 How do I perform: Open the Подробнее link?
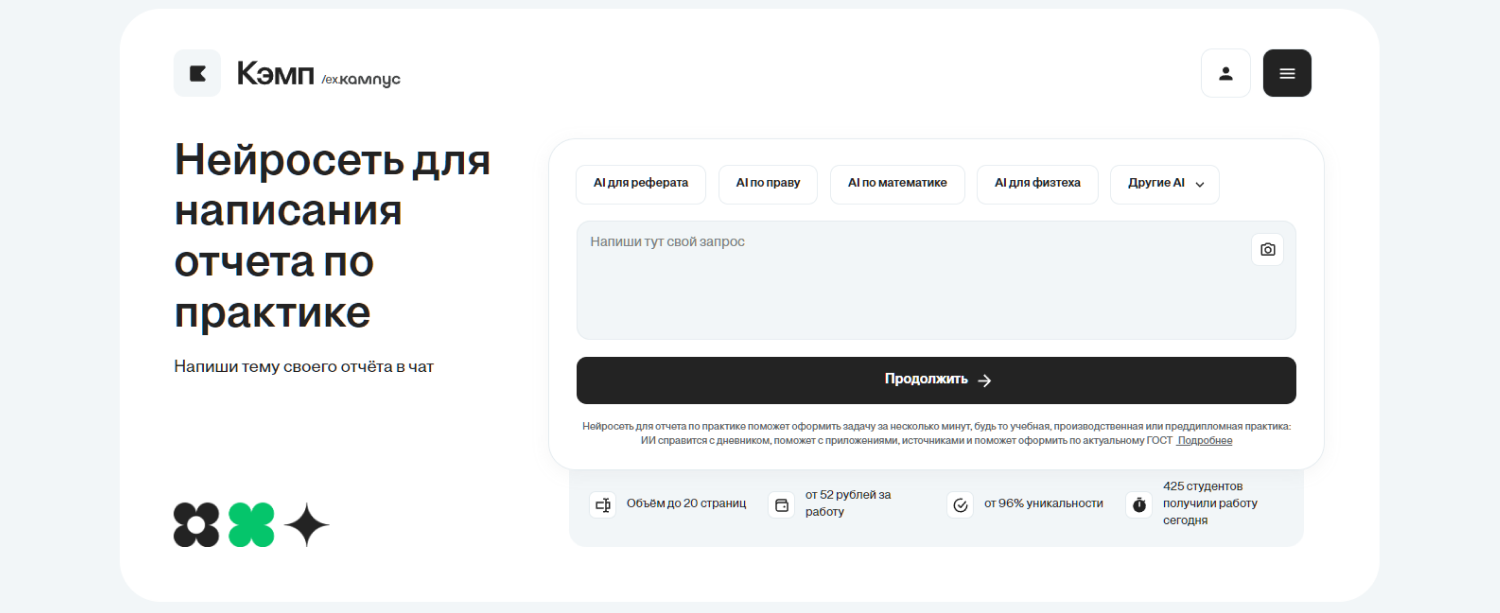1204,441
